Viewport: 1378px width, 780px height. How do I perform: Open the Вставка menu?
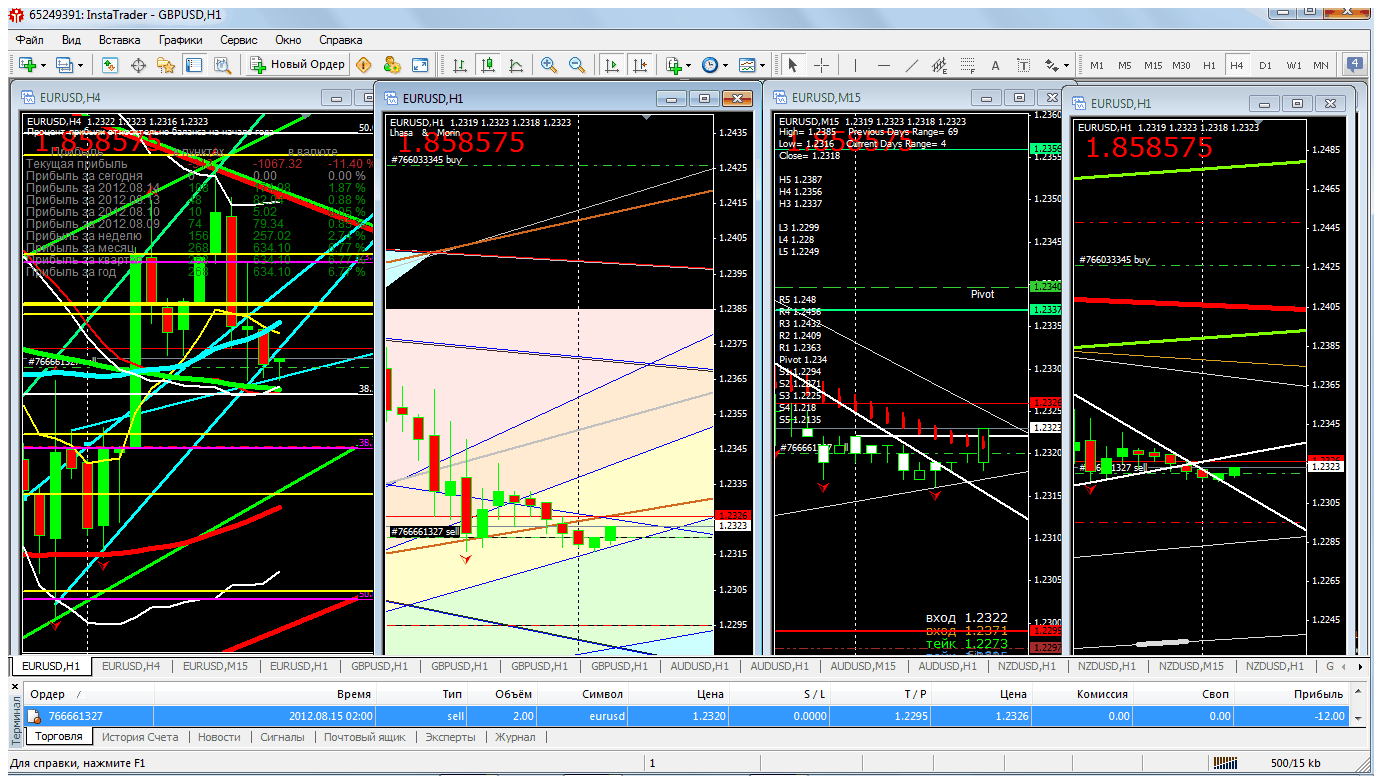point(119,40)
